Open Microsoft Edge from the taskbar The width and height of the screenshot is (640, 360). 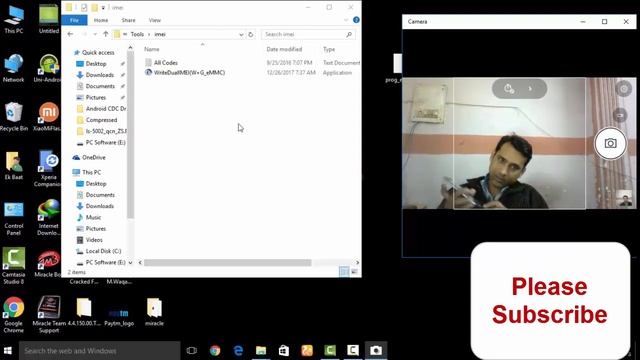(238, 351)
